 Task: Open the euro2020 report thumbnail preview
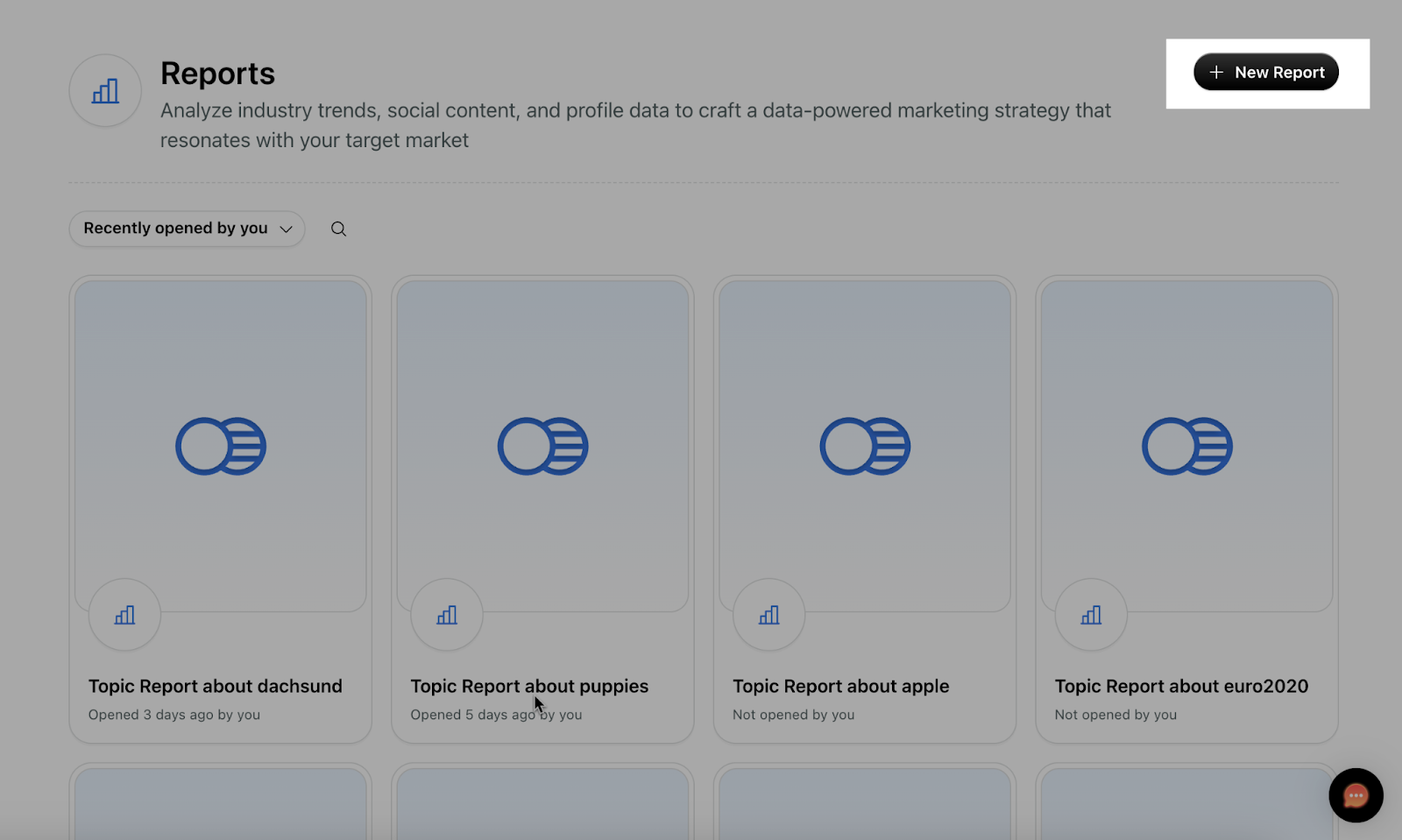pyautogui.click(x=1186, y=446)
